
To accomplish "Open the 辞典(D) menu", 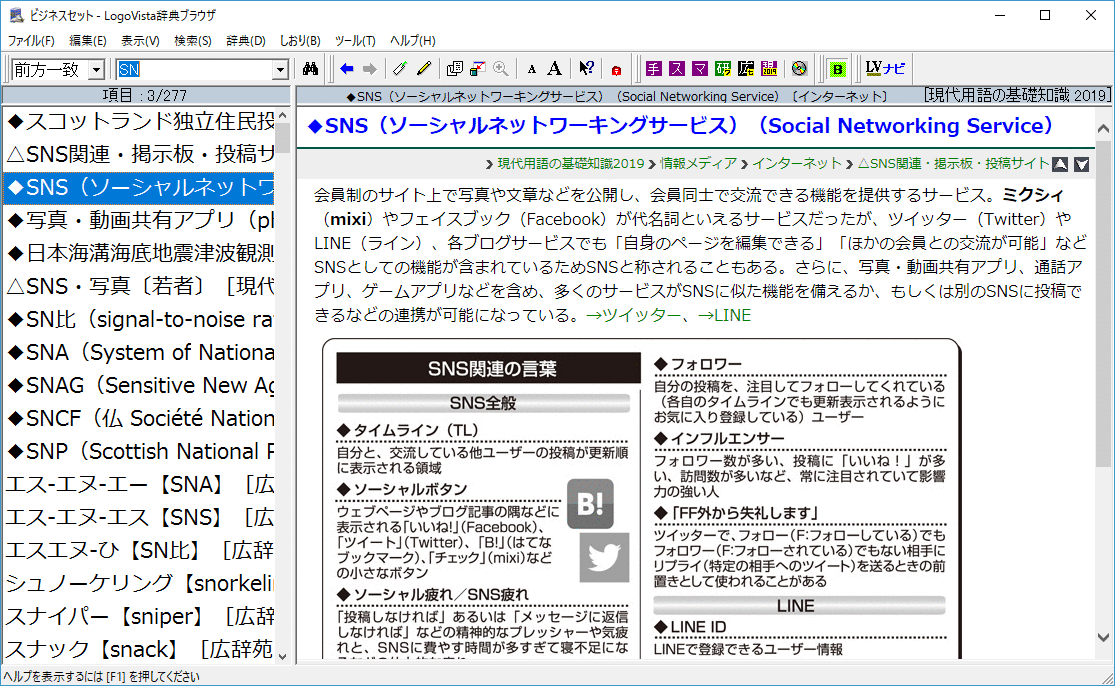I will [246, 41].
